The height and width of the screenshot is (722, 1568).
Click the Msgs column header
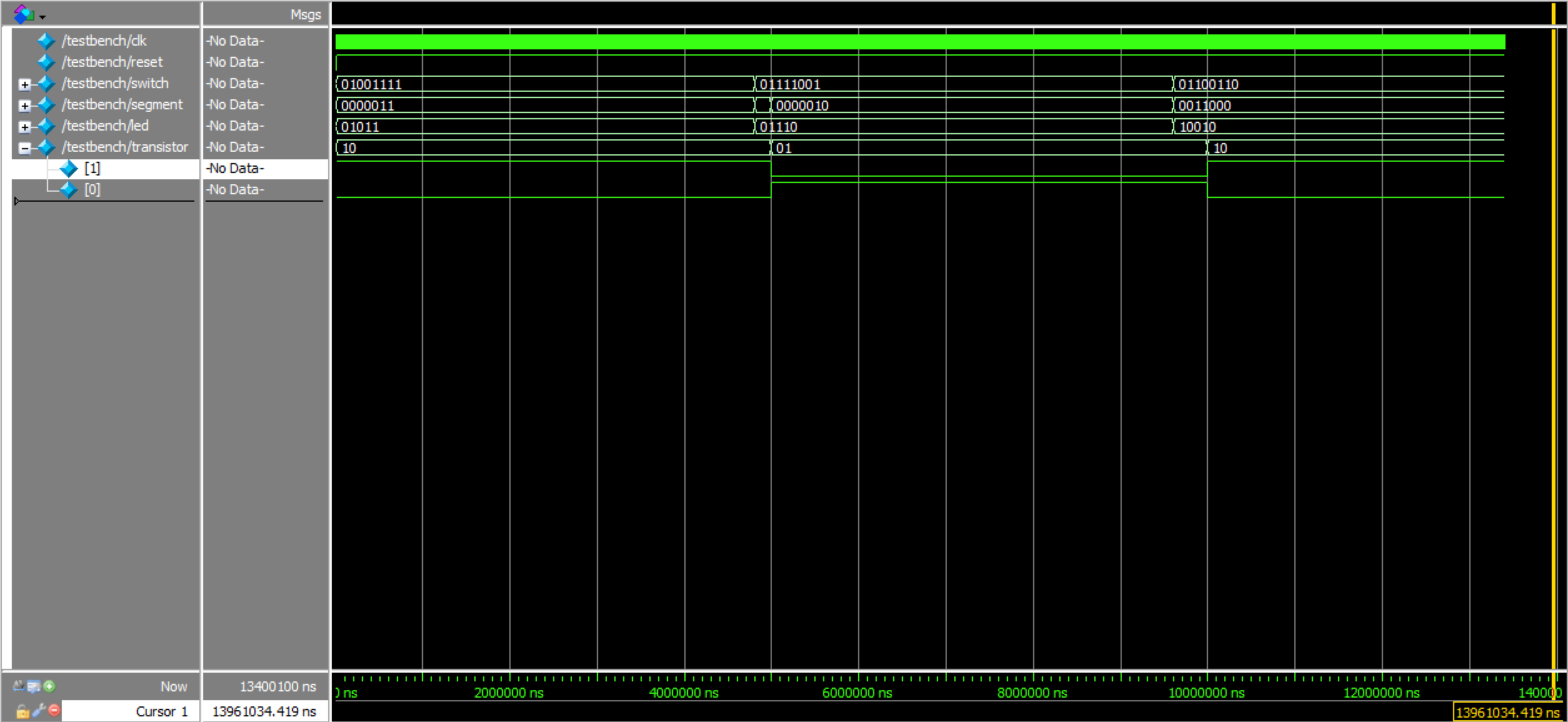point(305,14)
